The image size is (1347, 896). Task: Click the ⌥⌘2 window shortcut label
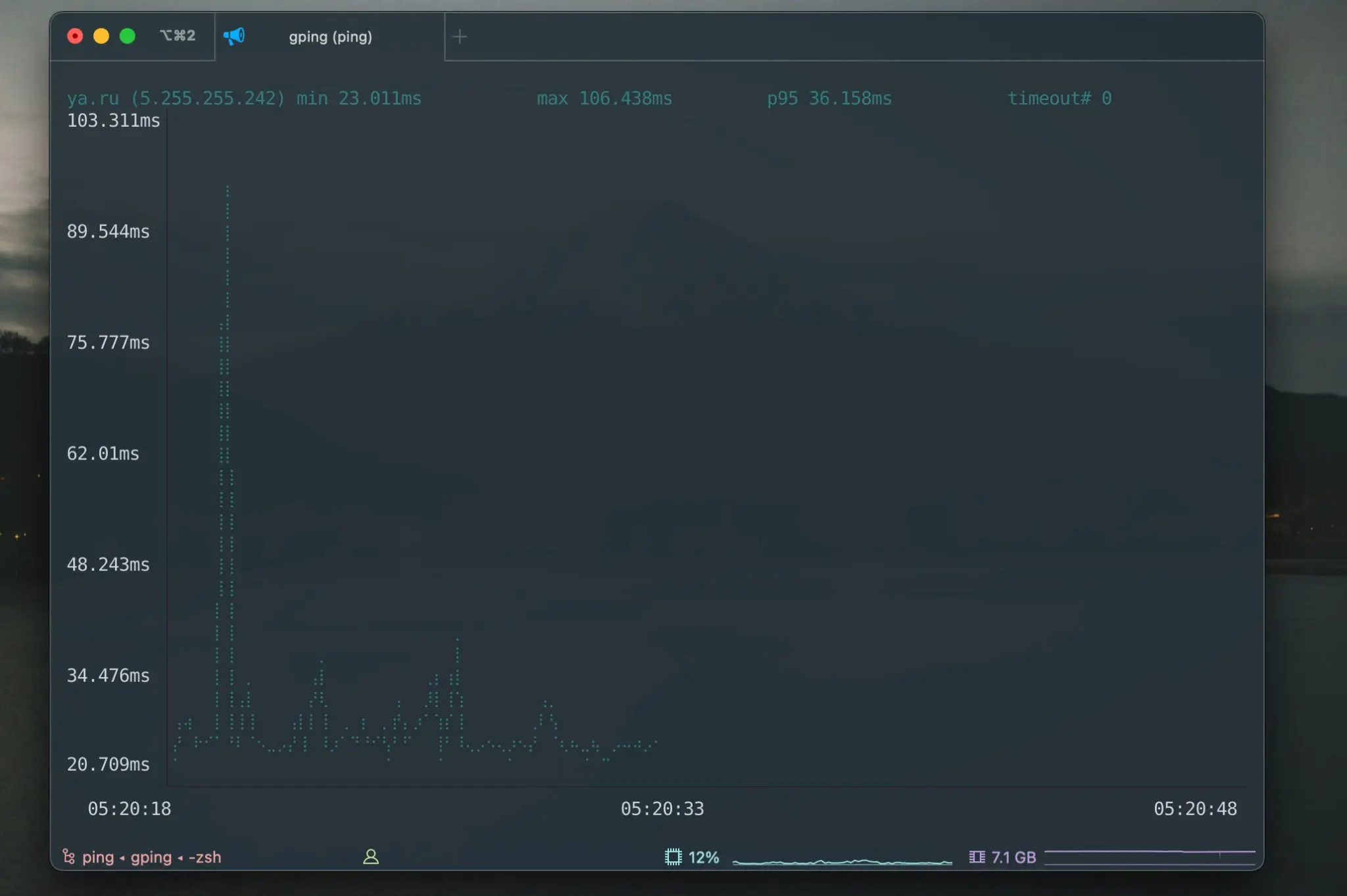178,35
